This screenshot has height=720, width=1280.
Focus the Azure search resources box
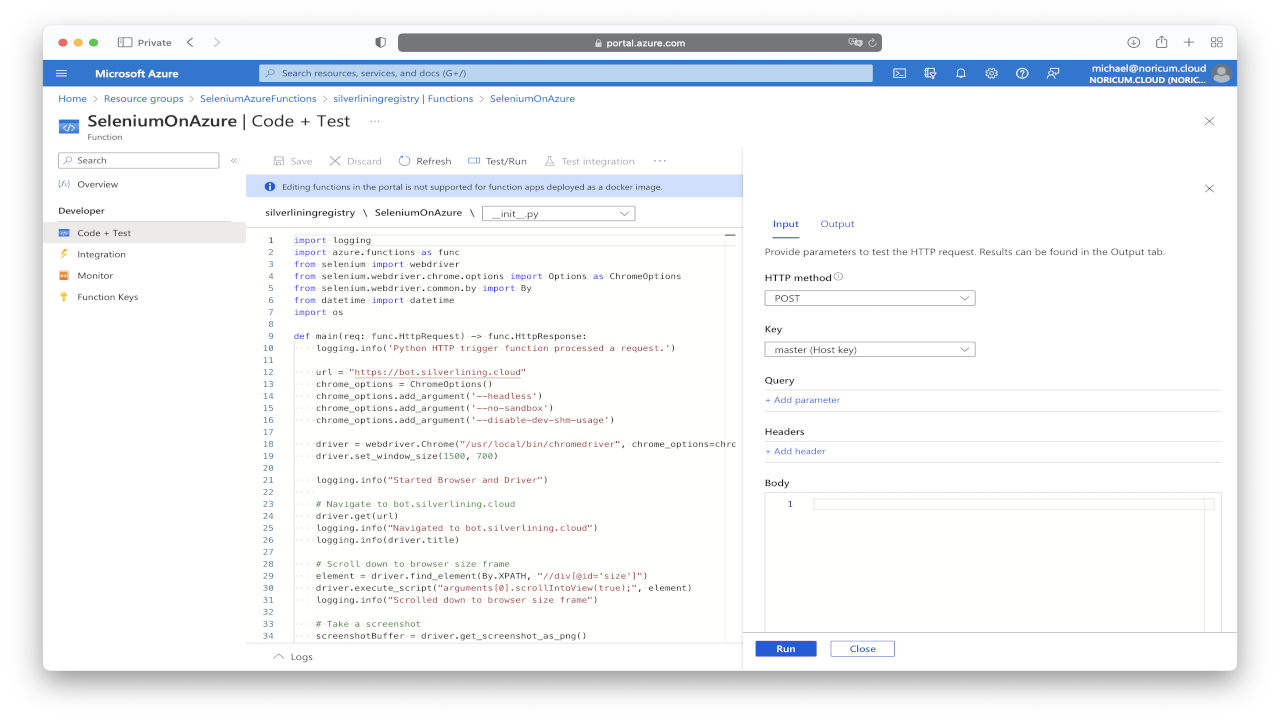pos(566,73)
